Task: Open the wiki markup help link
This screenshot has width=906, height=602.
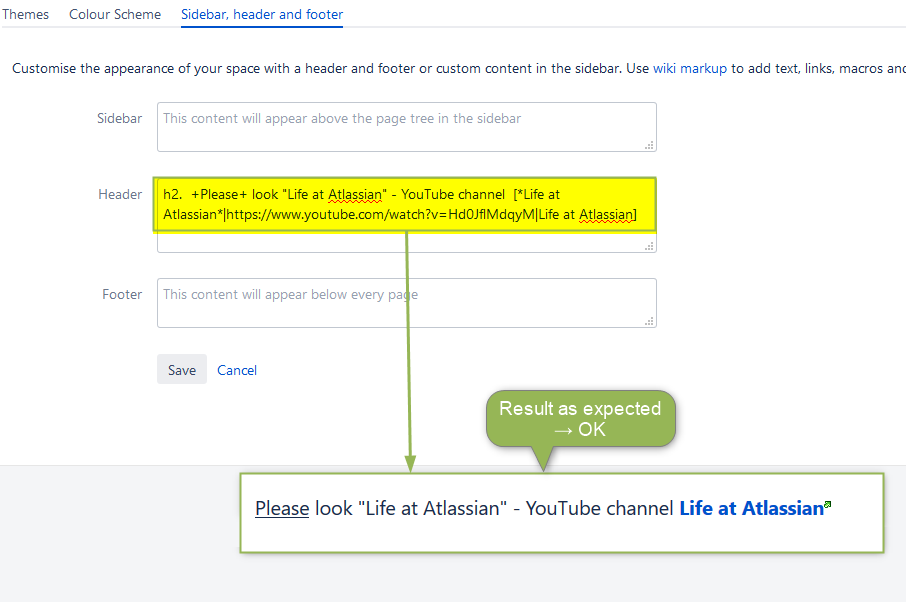Action: coord(690,68)
